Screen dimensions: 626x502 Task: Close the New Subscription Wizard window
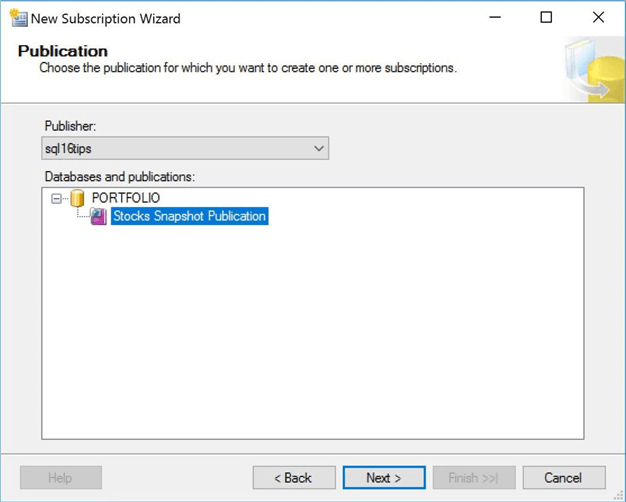tap(598, 18)
